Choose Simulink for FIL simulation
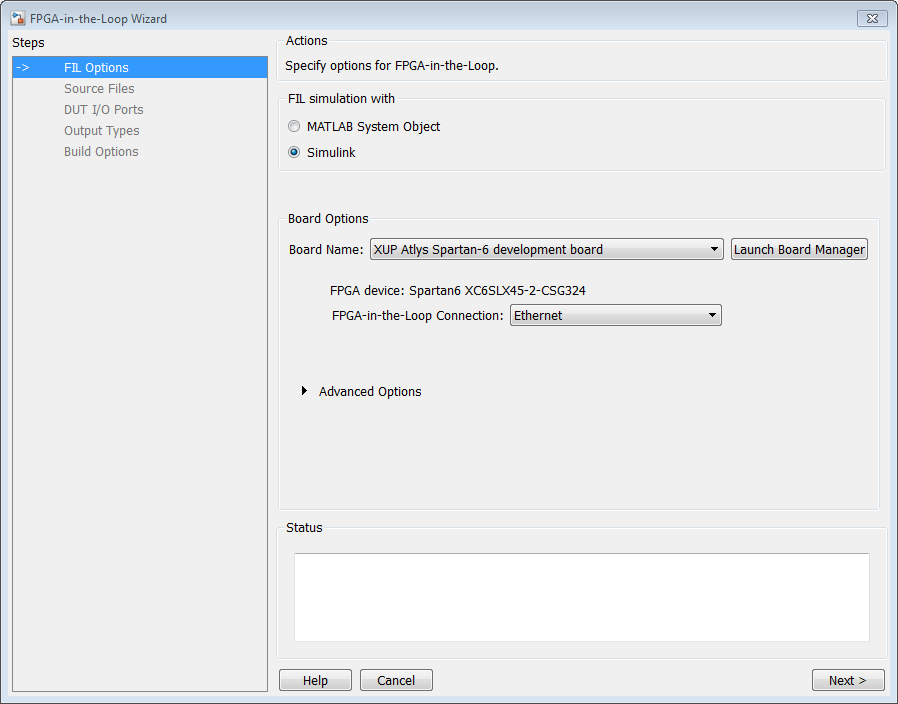898x704 pixels. click(294, 153)
